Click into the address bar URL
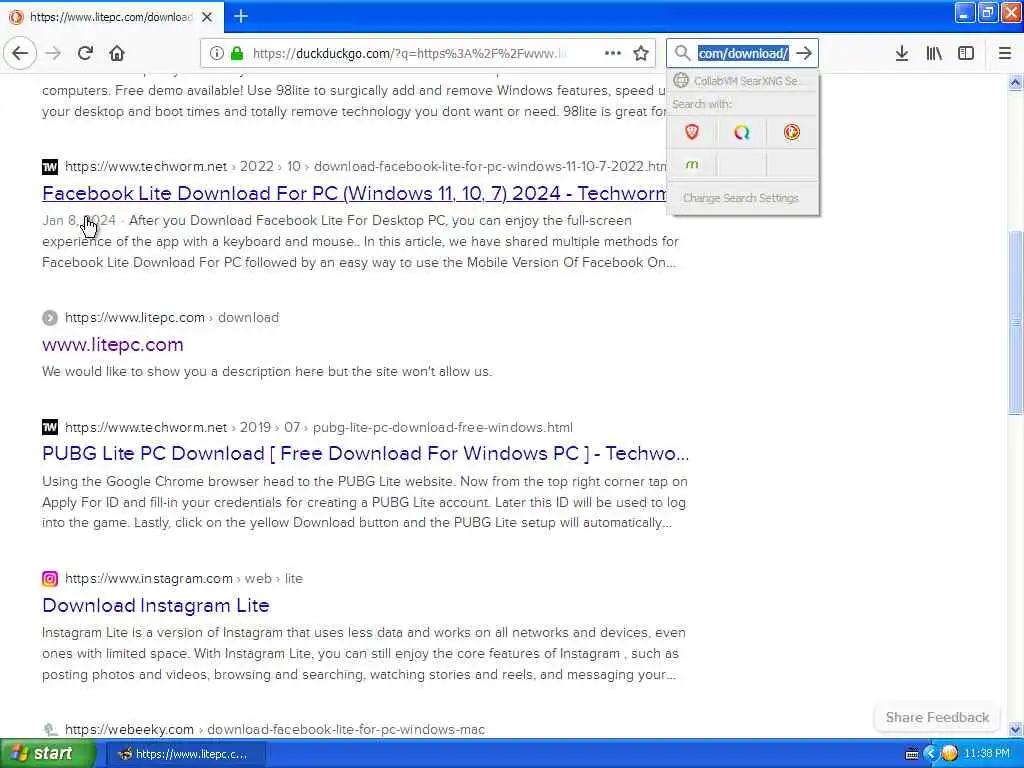 point(410,54)
